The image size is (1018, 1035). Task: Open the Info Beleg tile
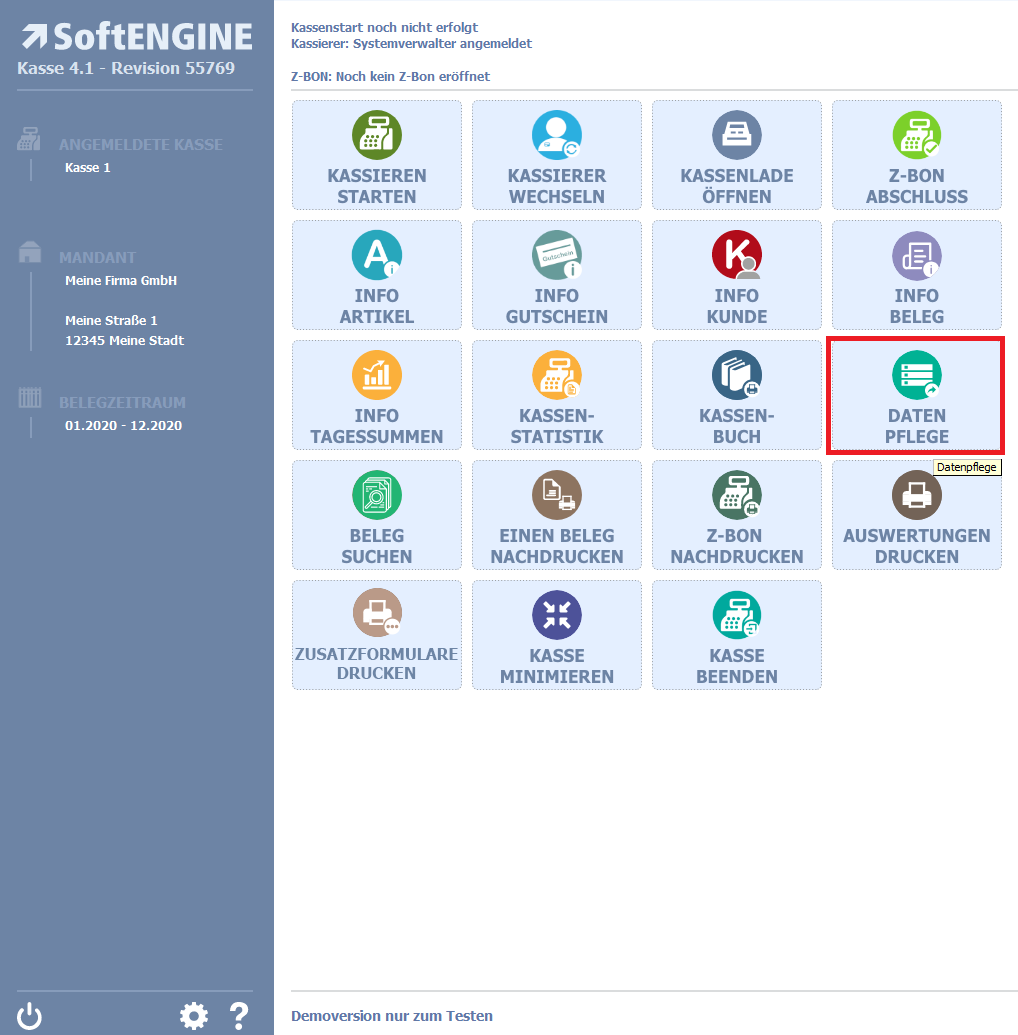point(916,275)
